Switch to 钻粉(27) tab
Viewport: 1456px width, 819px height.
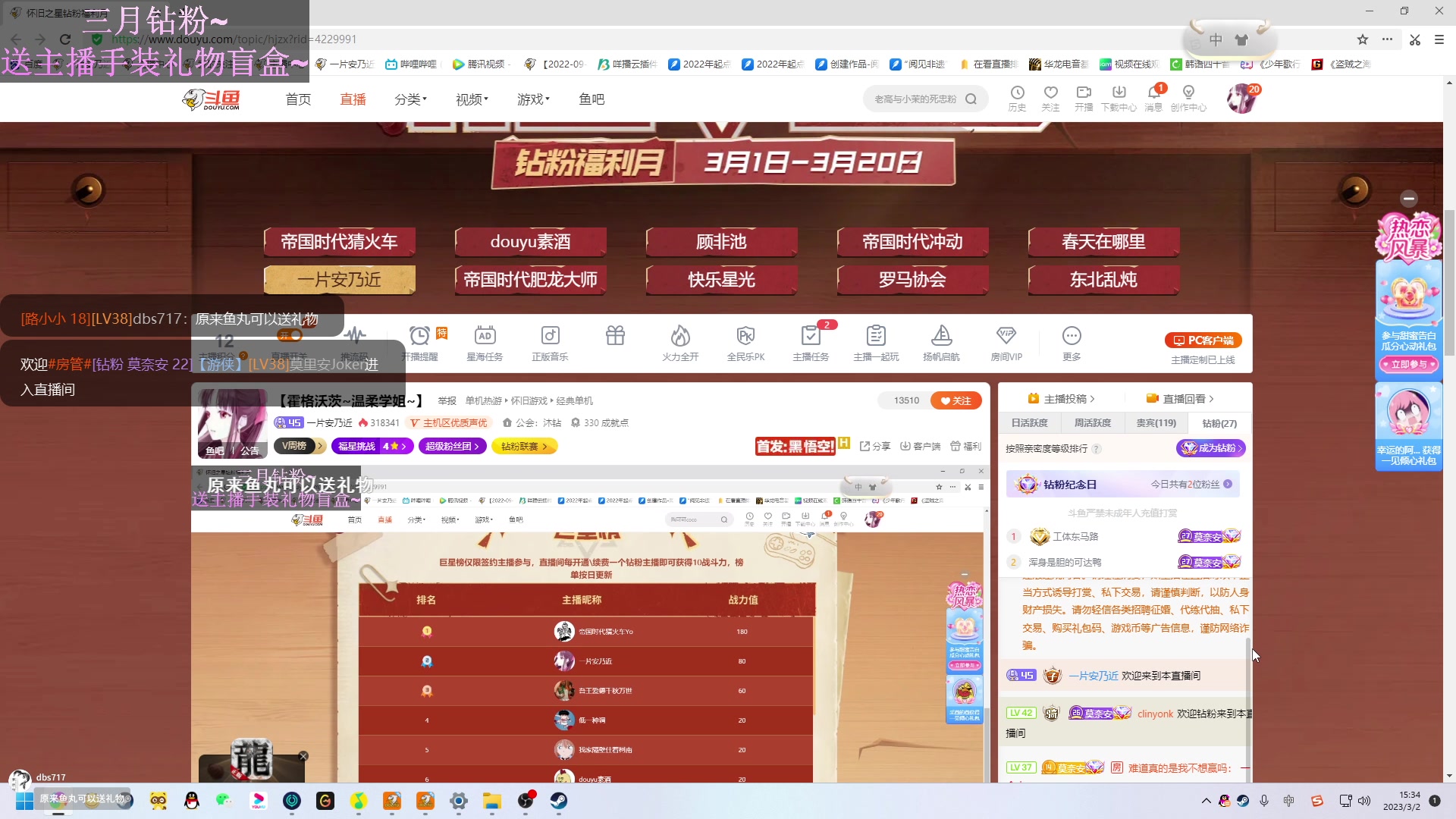tap(1219, 424)
